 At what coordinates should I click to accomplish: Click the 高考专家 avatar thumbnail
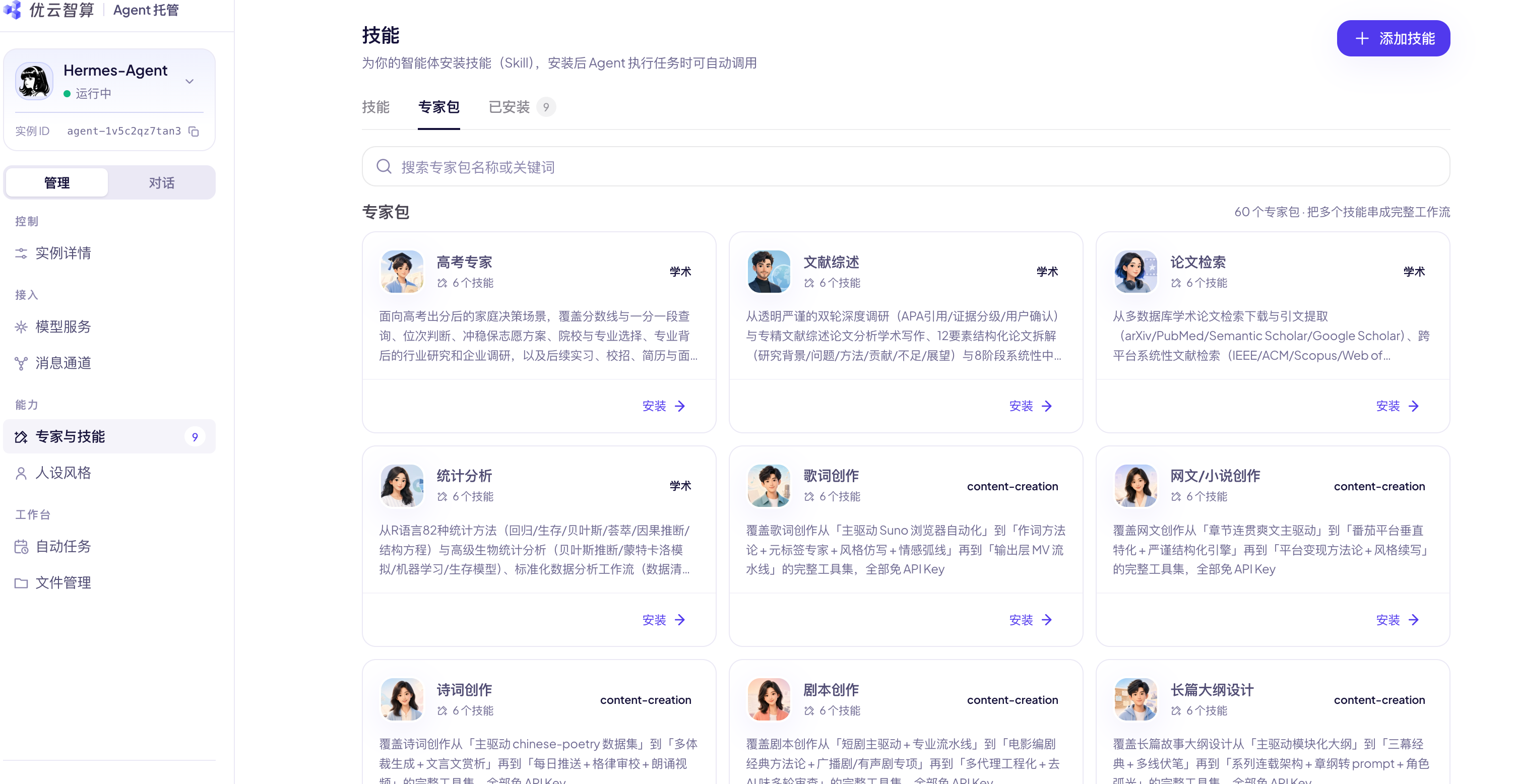pyautogui.click(x=402, y=272)
